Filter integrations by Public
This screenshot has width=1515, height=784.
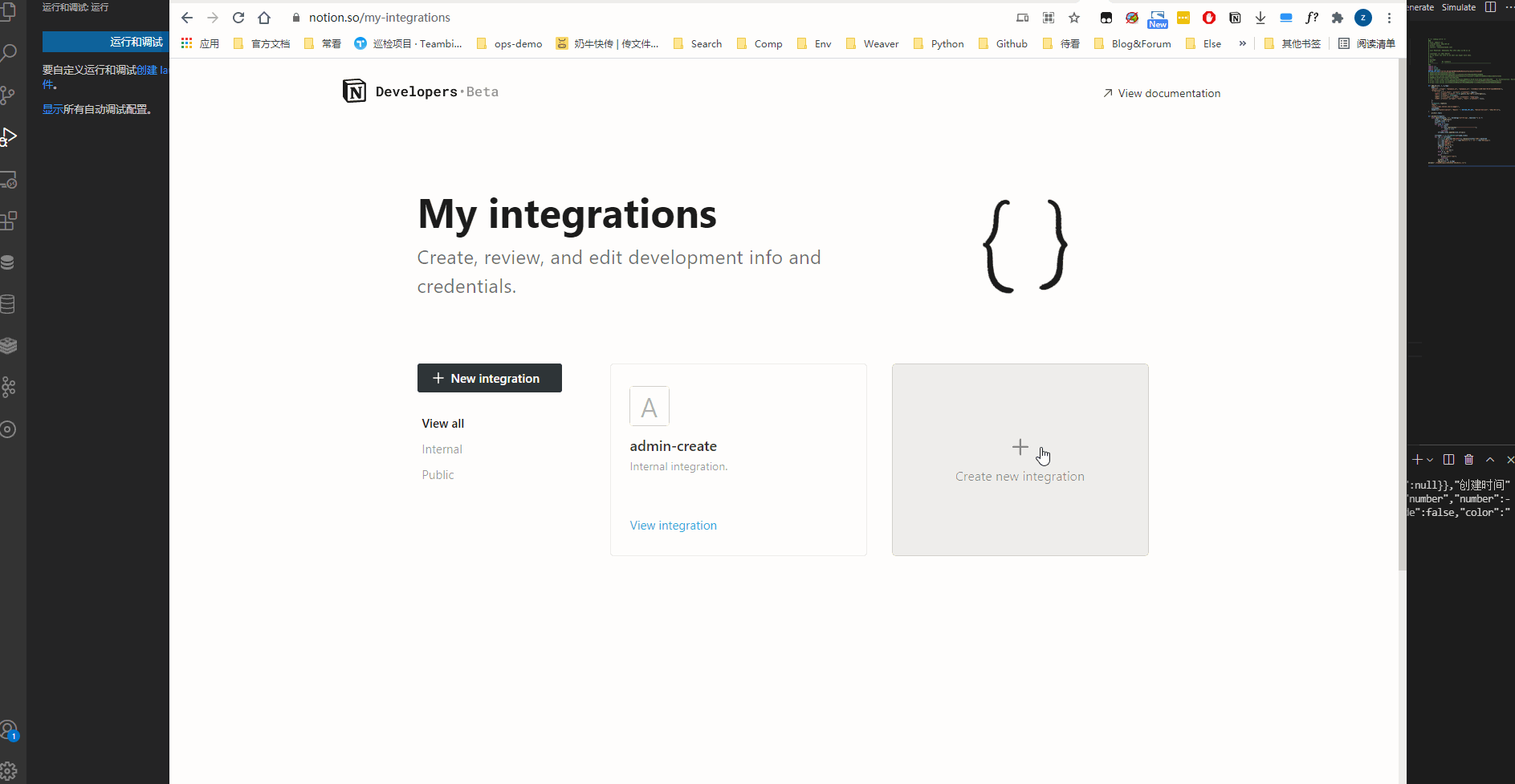click(438, 475)
